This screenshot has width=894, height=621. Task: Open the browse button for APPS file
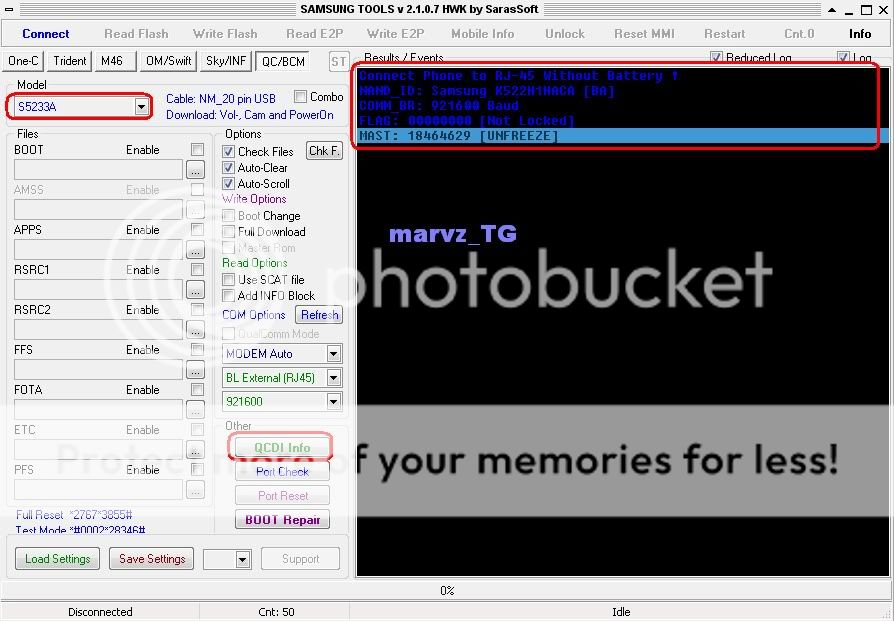pyautogui.click(x=196, y=250)
